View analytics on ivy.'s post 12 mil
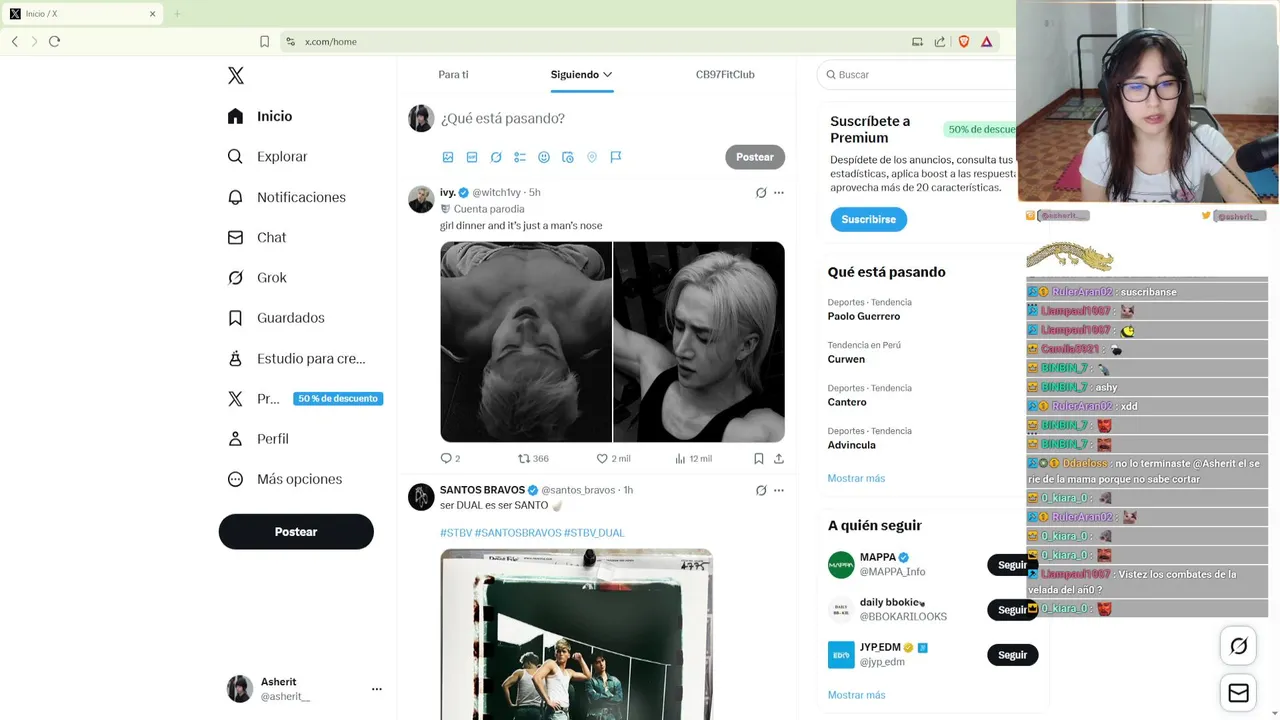Viewport: 1280px width, 720px height. (x=693, y=458)
